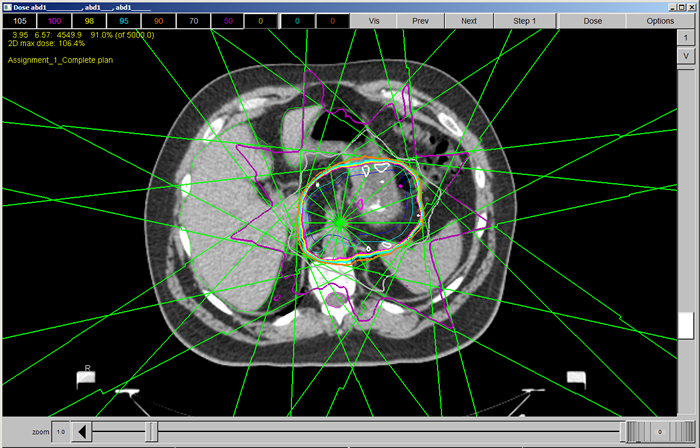
Task: Select the orange 90 isodose level
Action: click(x=159, y=20)
